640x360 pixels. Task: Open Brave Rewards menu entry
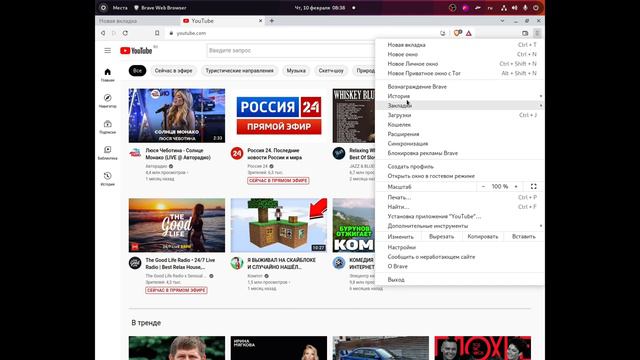pyautogui.click(x=460, y=87)
